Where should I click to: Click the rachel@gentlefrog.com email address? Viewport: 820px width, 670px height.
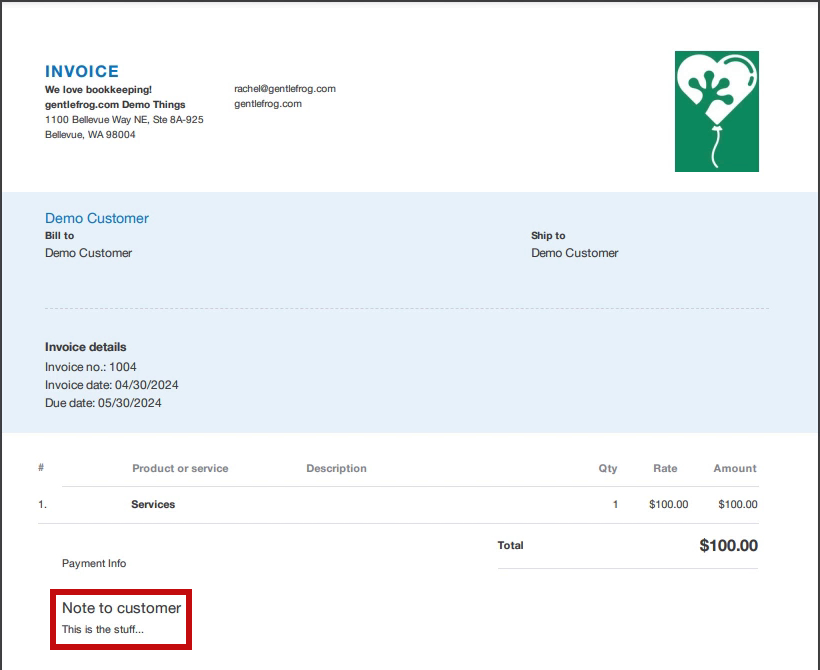coord(285,89)
